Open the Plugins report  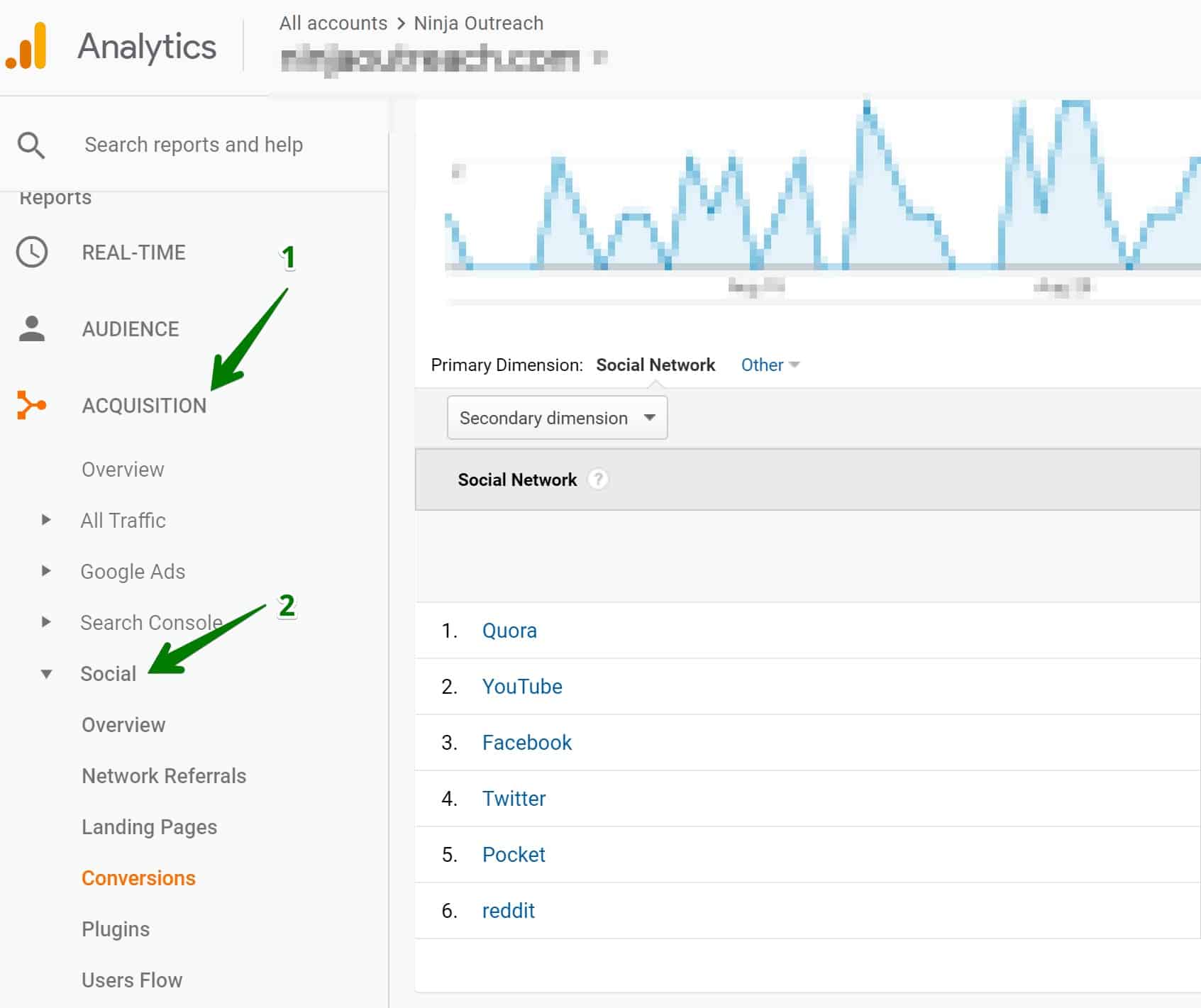(116, 929)
